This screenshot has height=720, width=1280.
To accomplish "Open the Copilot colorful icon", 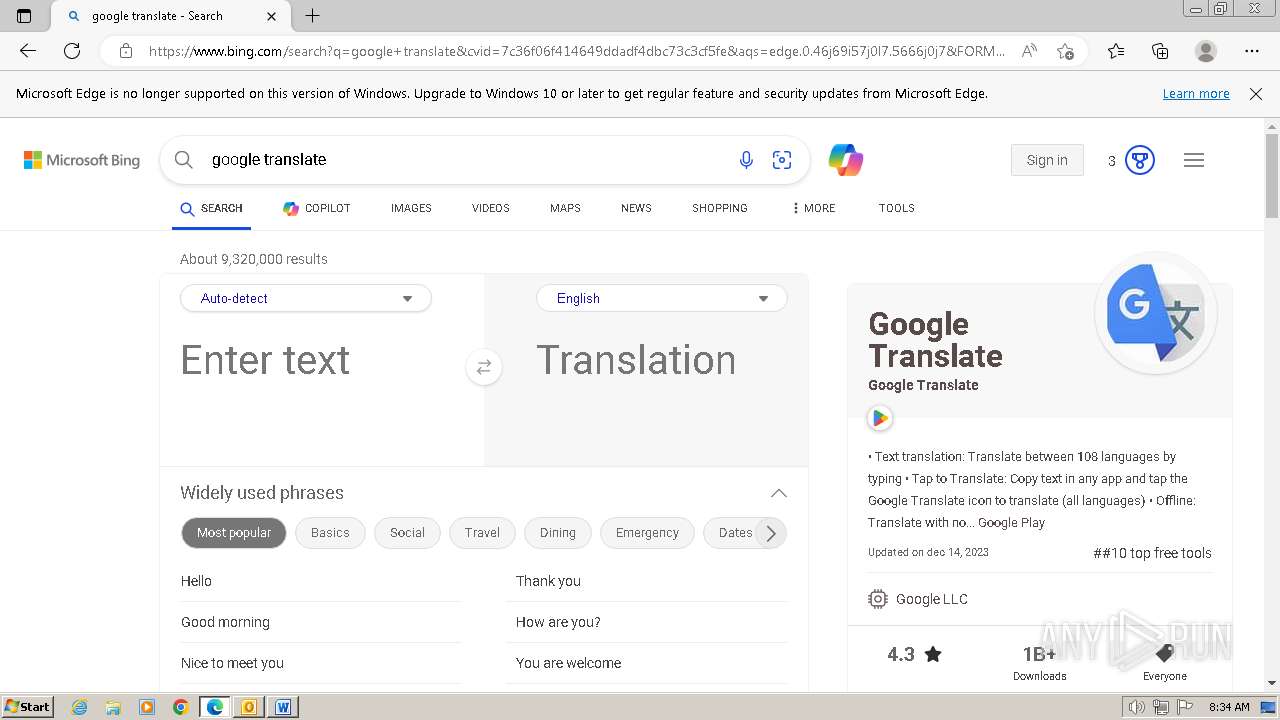I will point(846,160).
